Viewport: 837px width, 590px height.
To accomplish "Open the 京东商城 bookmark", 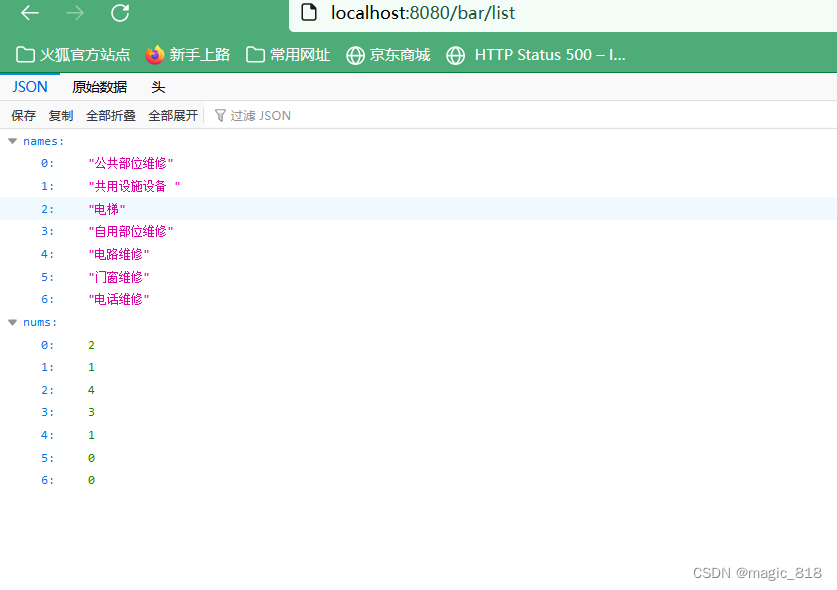I will tap(388, 54).
